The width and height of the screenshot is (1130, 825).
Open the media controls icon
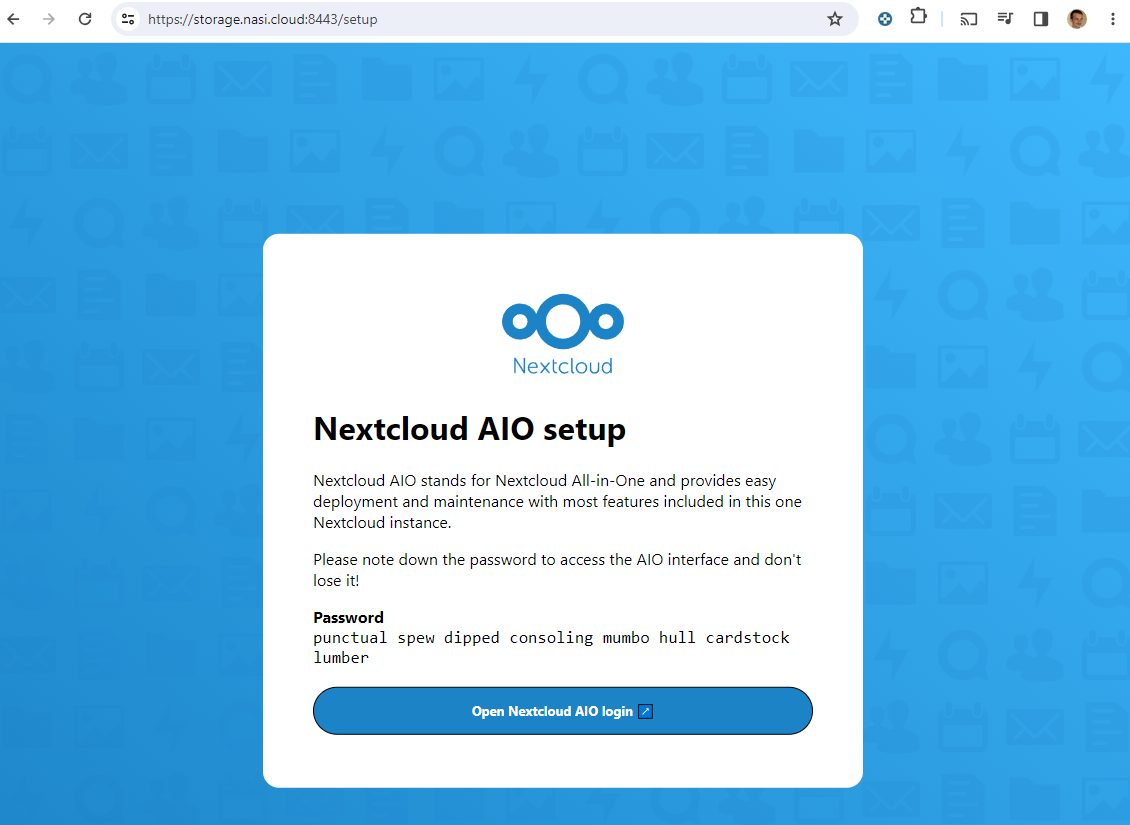click(1005, 19)
